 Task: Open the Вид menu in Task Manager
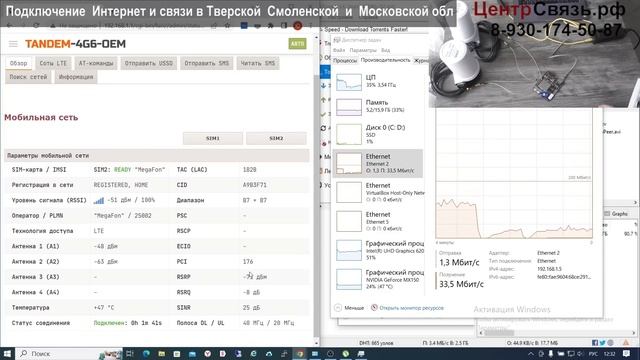pyautogui.click(x=385, y=50)
